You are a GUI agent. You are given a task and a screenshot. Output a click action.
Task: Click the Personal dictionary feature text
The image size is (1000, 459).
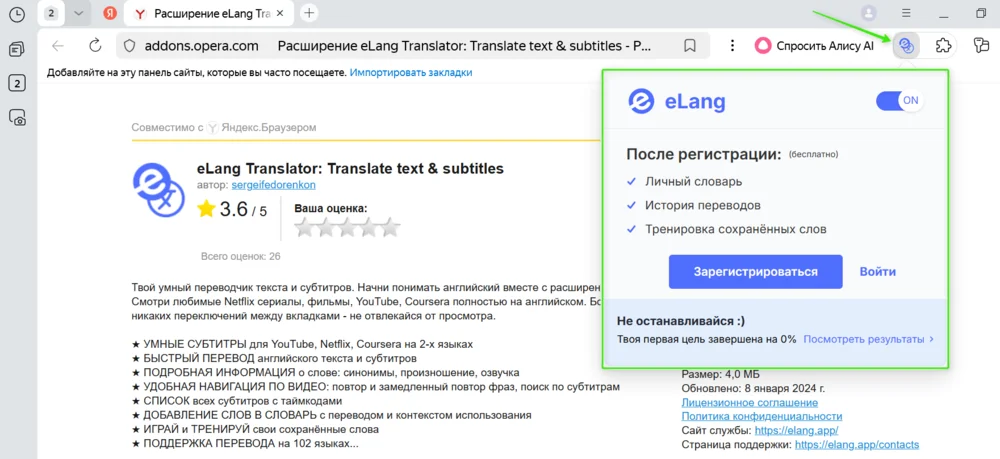point(693,182)
